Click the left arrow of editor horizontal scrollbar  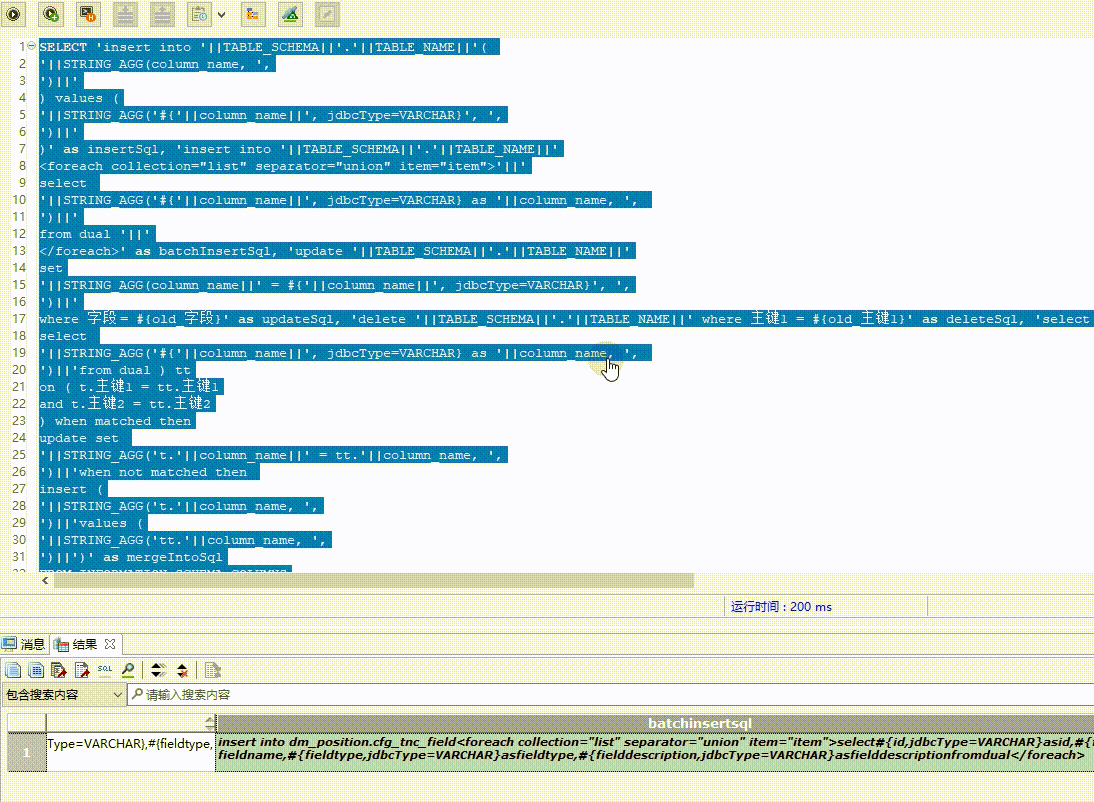pos(45,581)
